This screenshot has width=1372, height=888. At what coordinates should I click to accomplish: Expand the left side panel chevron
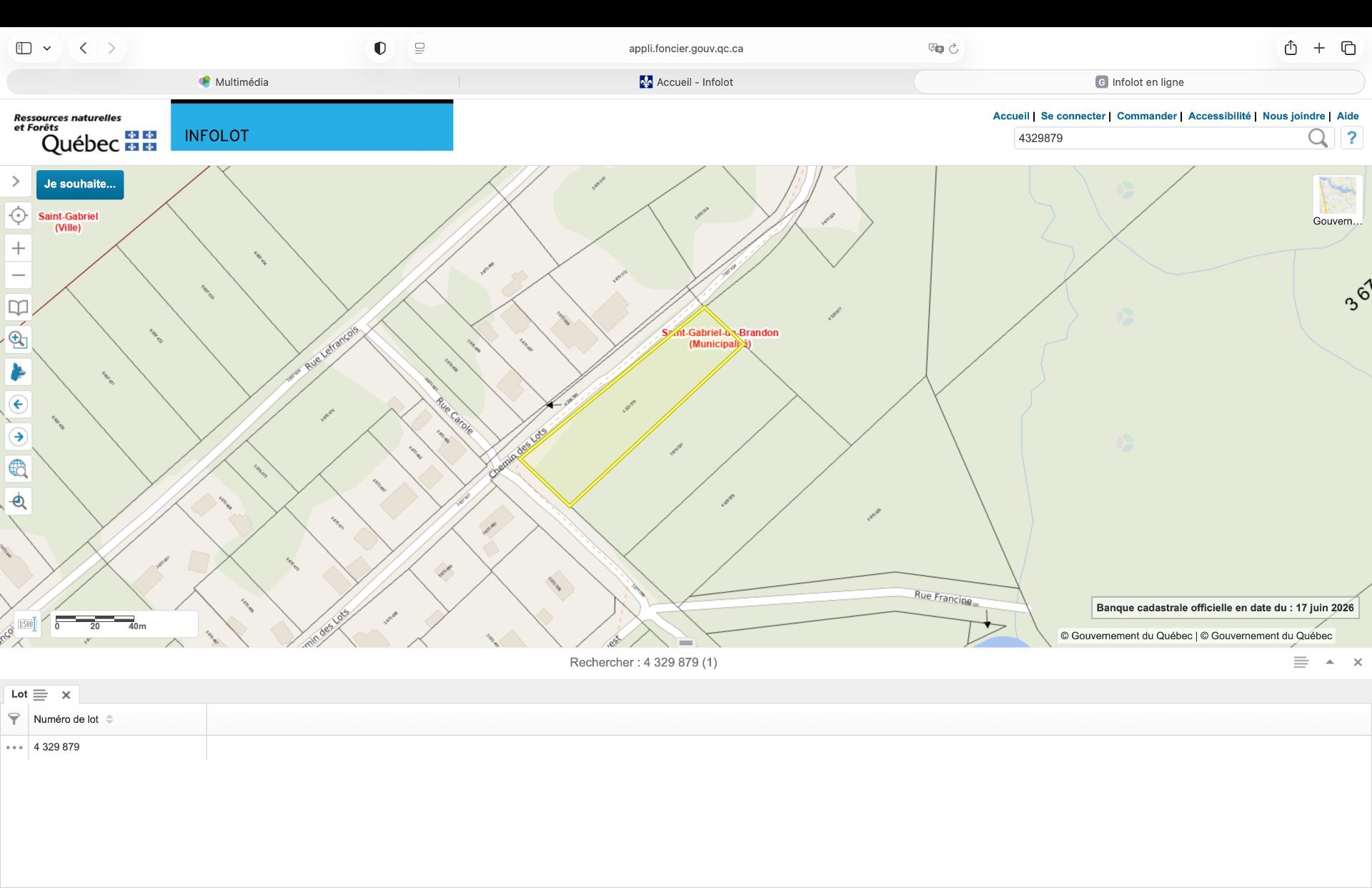[x=16, y=182]
